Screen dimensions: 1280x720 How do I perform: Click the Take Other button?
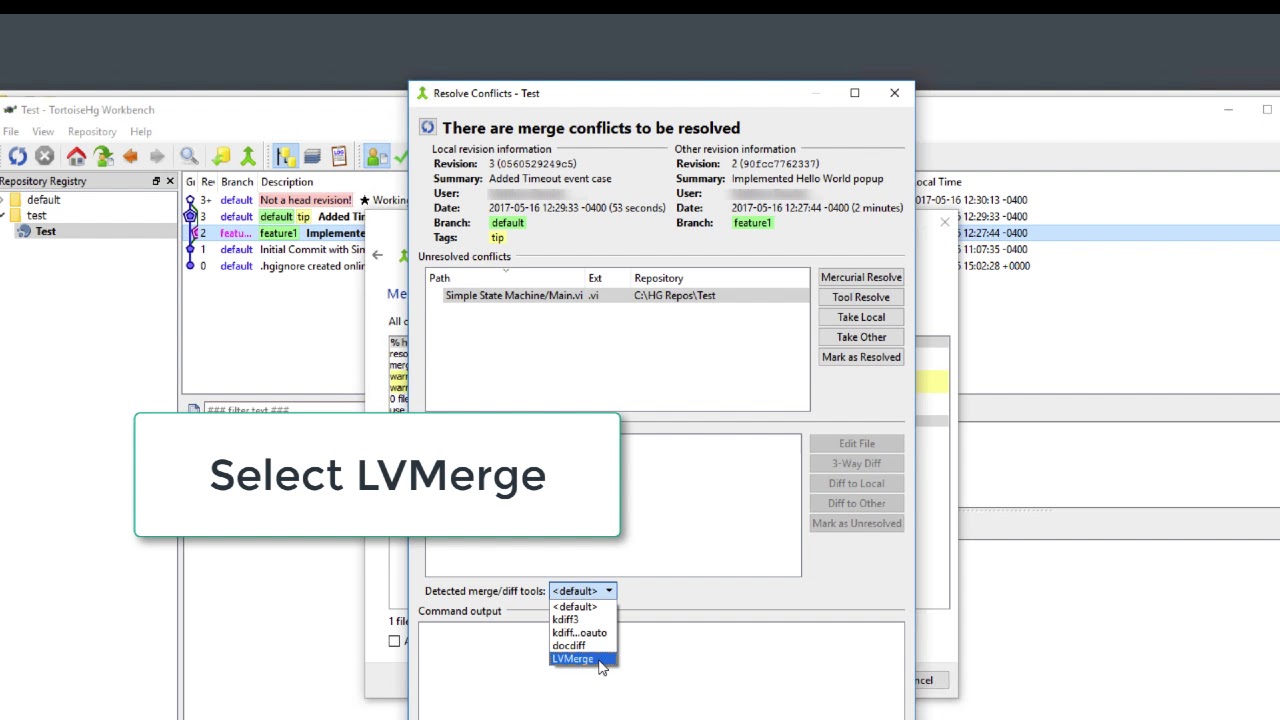pyautogui.click(x=861, y=337)
